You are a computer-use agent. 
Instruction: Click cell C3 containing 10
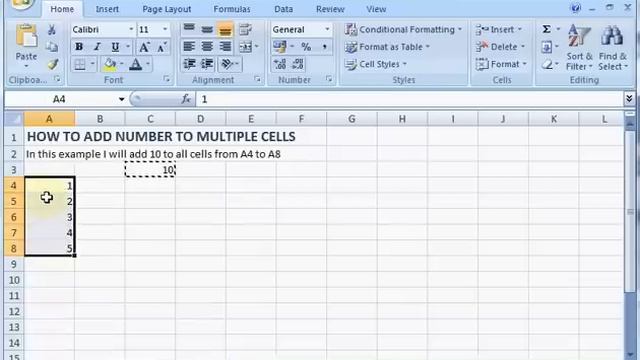tap(150, 169)
